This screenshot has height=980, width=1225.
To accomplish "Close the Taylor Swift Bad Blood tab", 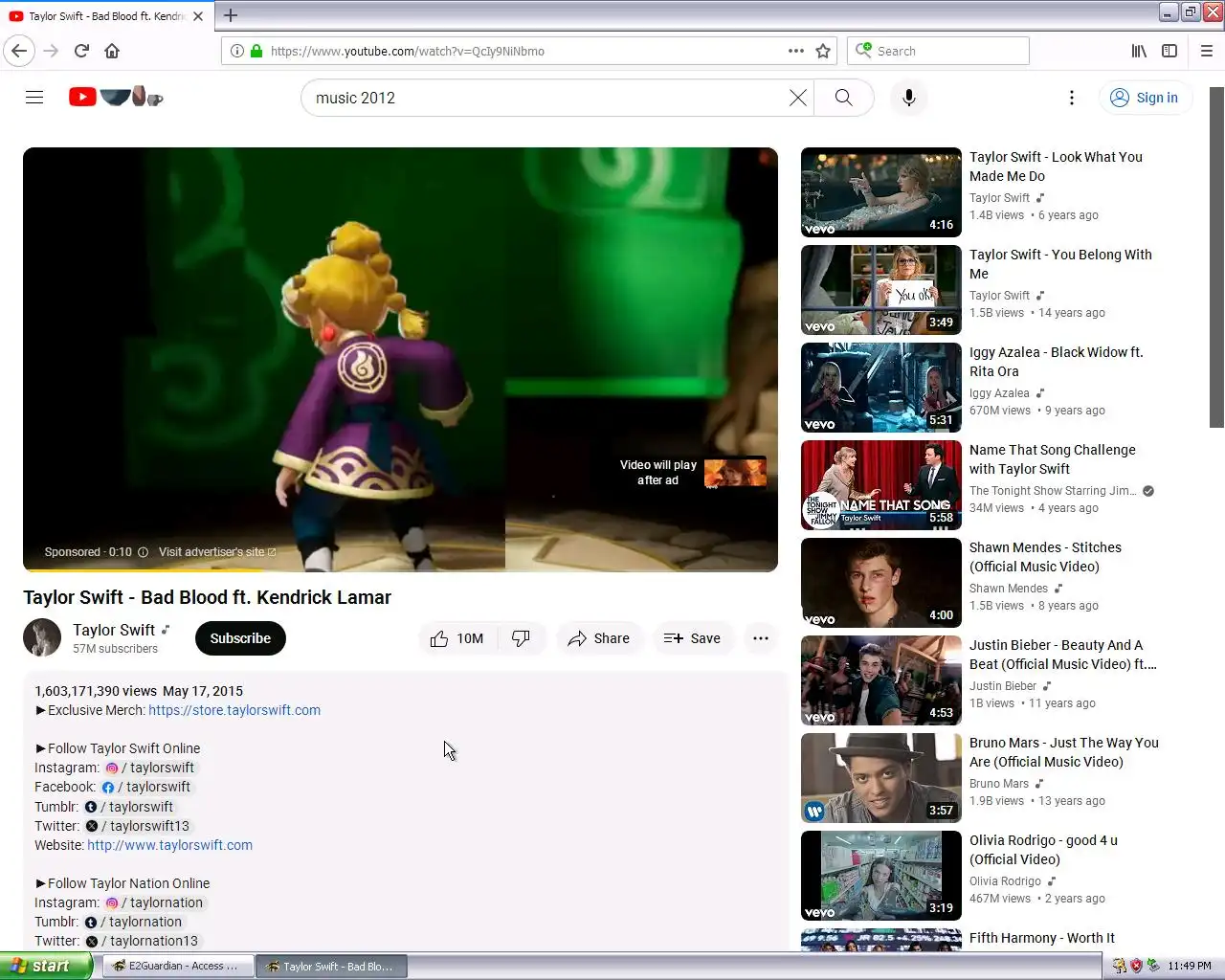I will (x=198, y=16).
